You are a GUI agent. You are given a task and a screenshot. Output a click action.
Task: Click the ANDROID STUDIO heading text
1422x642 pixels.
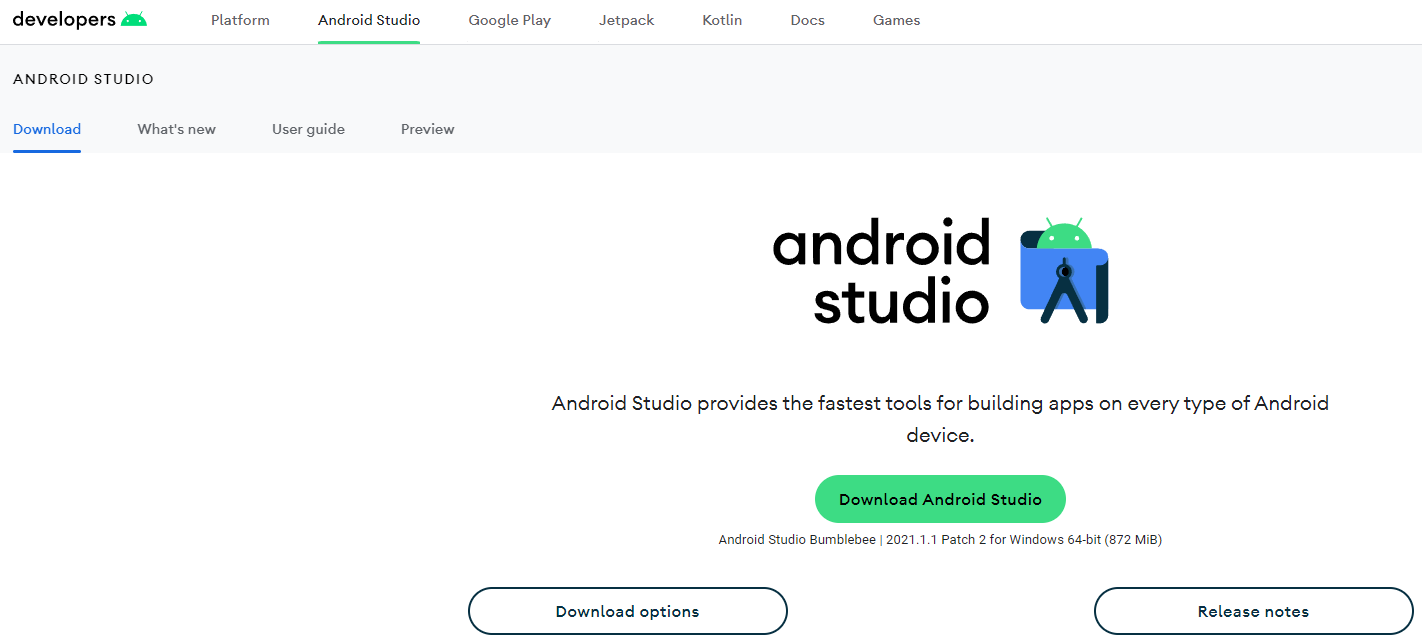click(83, 79)
